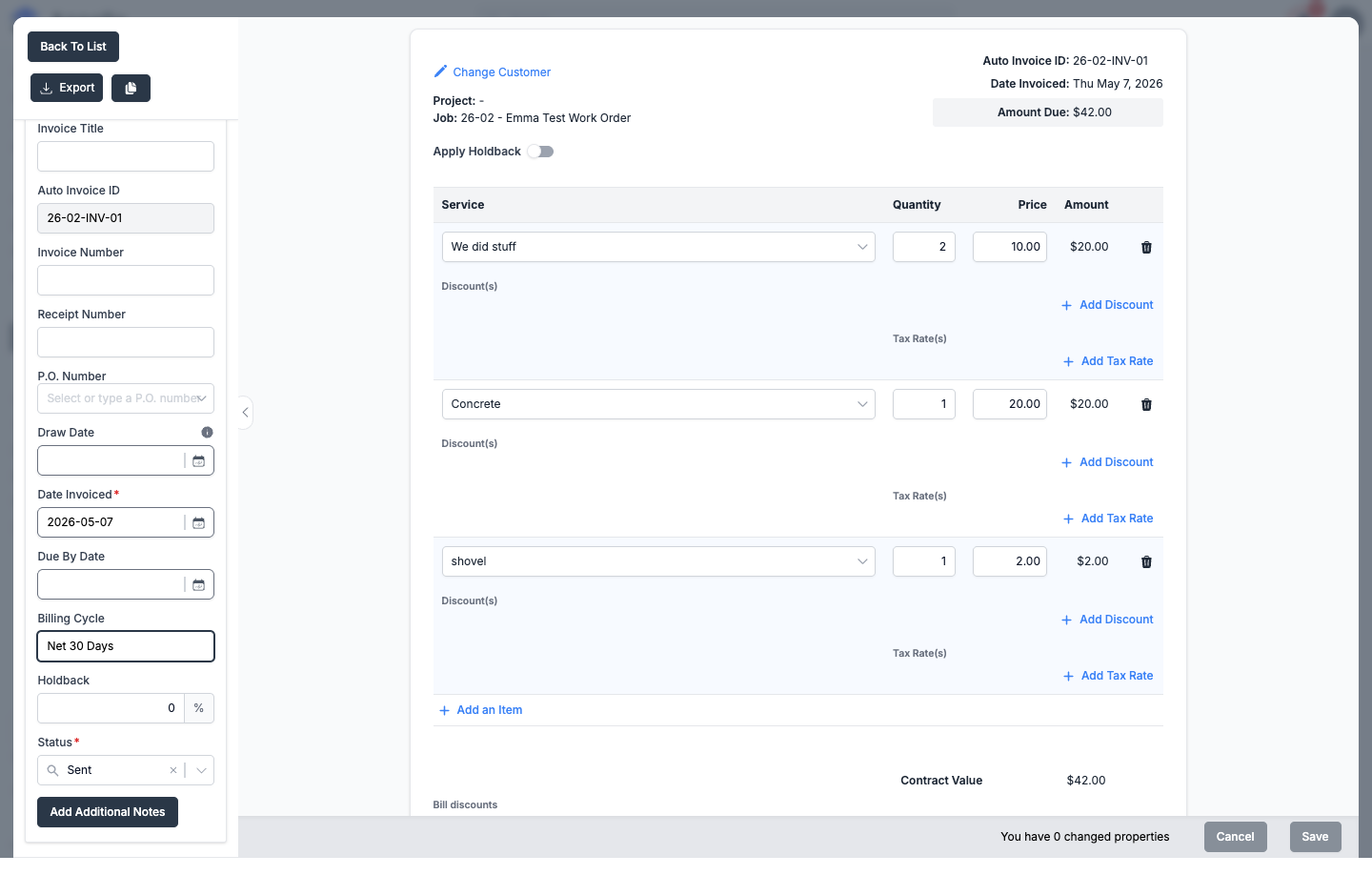
Task: Click the Amount Due $42.00 text
Action: (1055, 112)
